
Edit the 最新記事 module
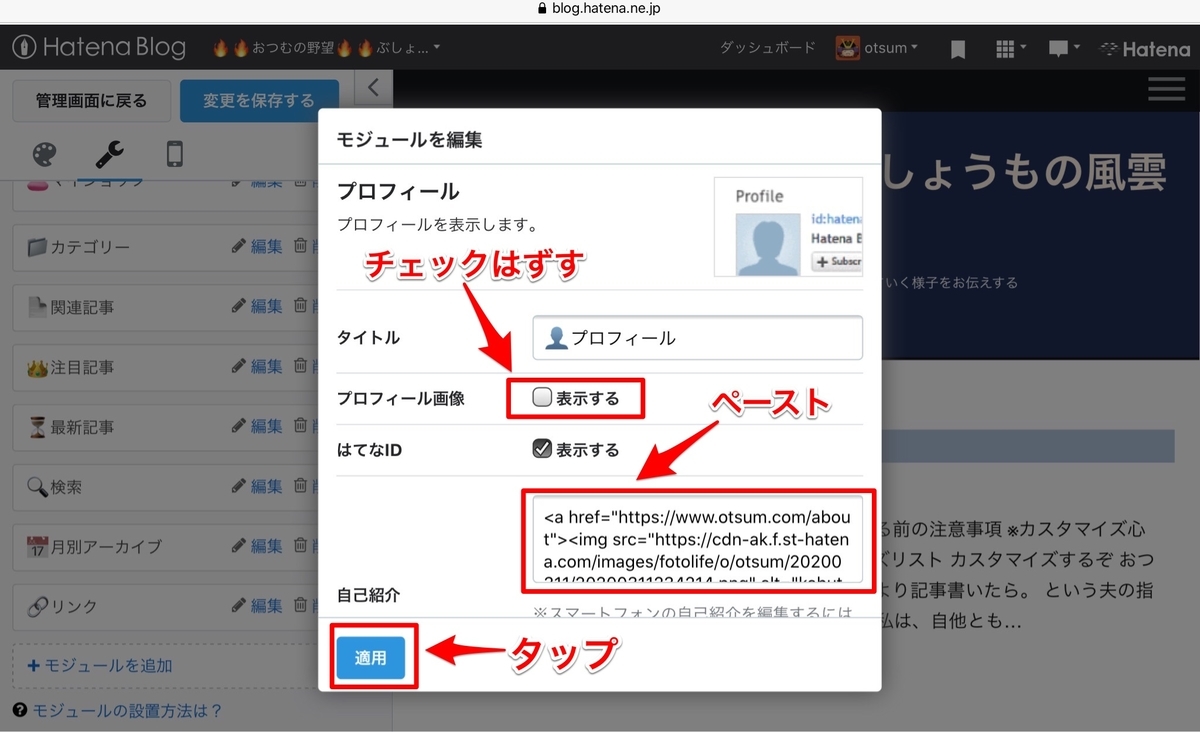[x=257, y=427]
